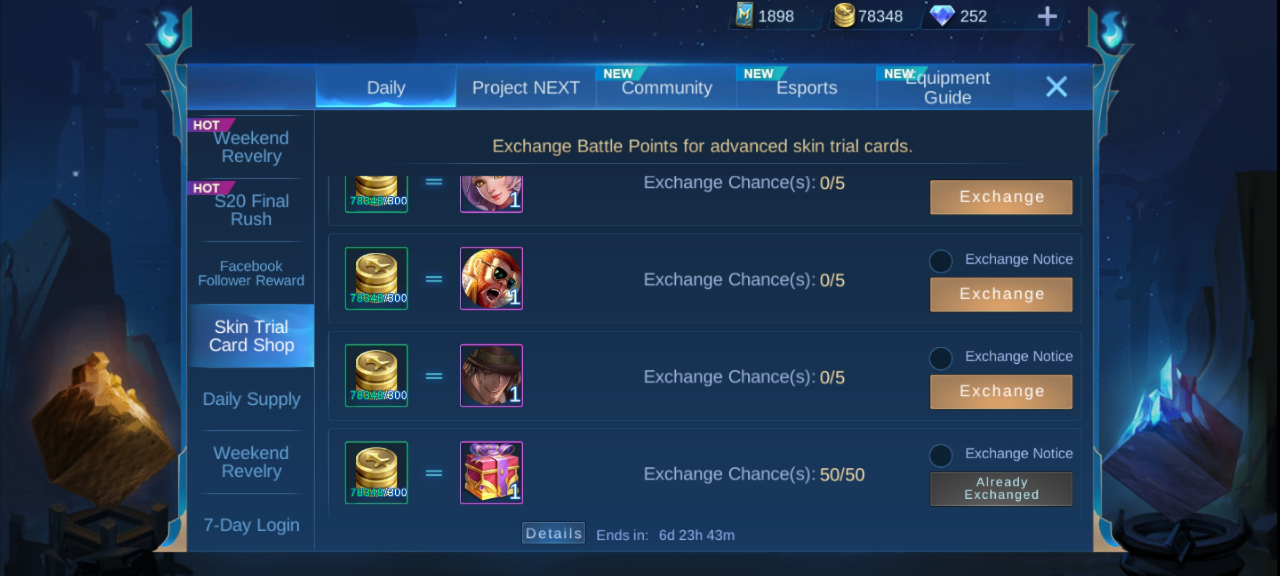Screen dimensions: 1280x576
Task: Close the events panel with X
Action: pyautogui.click(x=1056, y=87)
